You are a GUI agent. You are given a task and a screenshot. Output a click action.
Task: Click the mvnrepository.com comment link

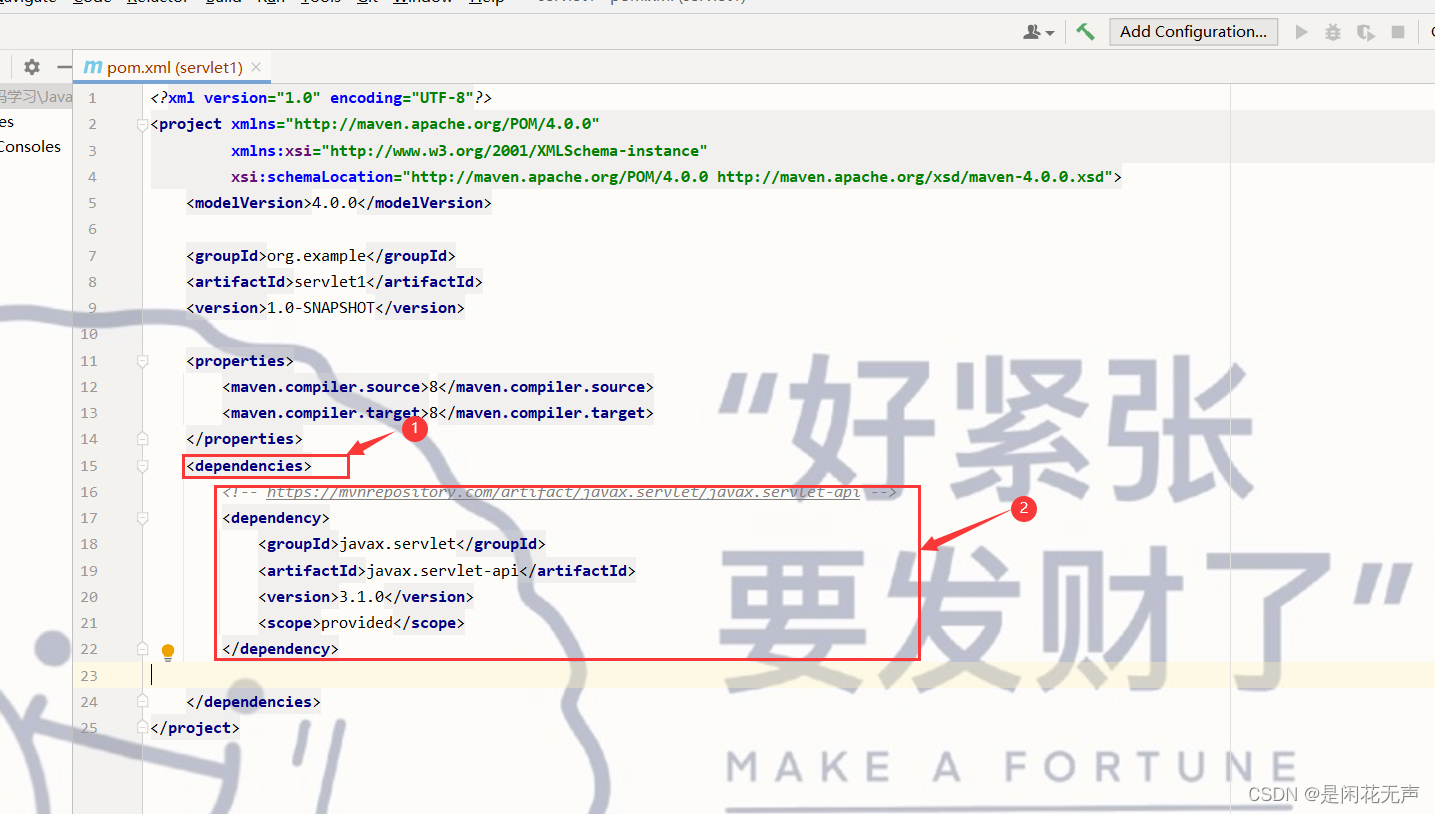pyautogui.click(x=565, y=491)
